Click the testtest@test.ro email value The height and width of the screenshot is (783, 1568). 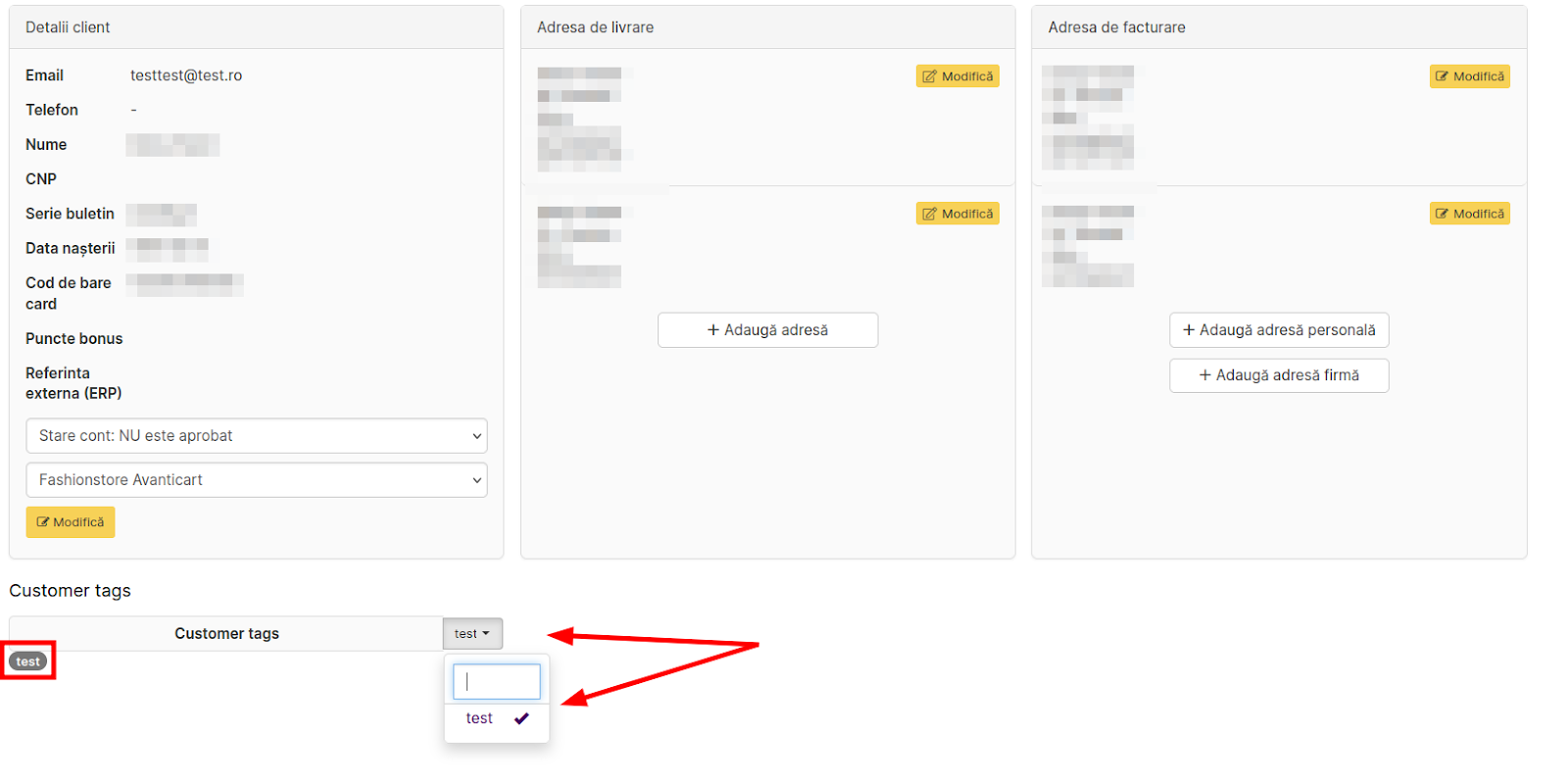(186, 75)
